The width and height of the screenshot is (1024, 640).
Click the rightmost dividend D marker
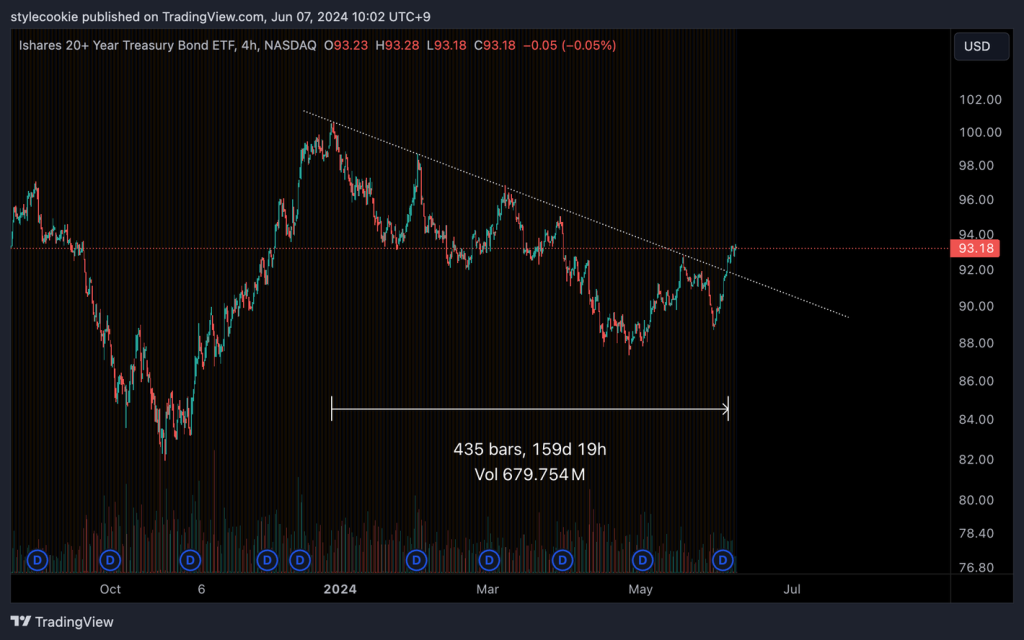coord(722,560)
